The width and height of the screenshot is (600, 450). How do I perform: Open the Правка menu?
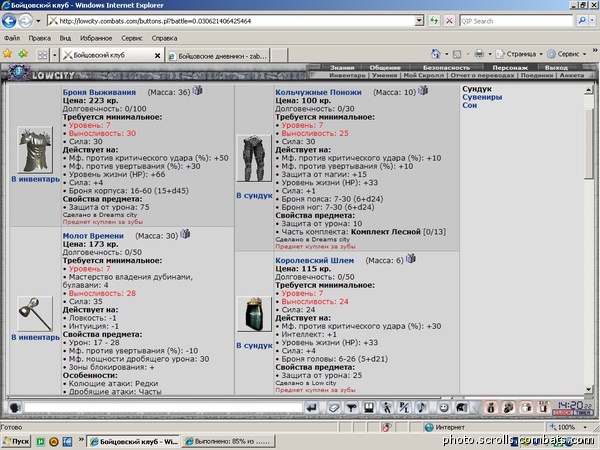39,38
